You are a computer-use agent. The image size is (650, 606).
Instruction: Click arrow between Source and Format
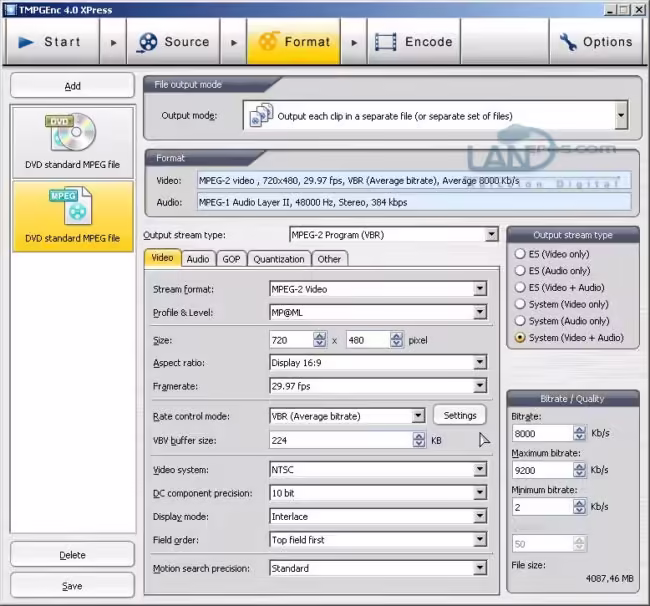[x=234, y=42]
